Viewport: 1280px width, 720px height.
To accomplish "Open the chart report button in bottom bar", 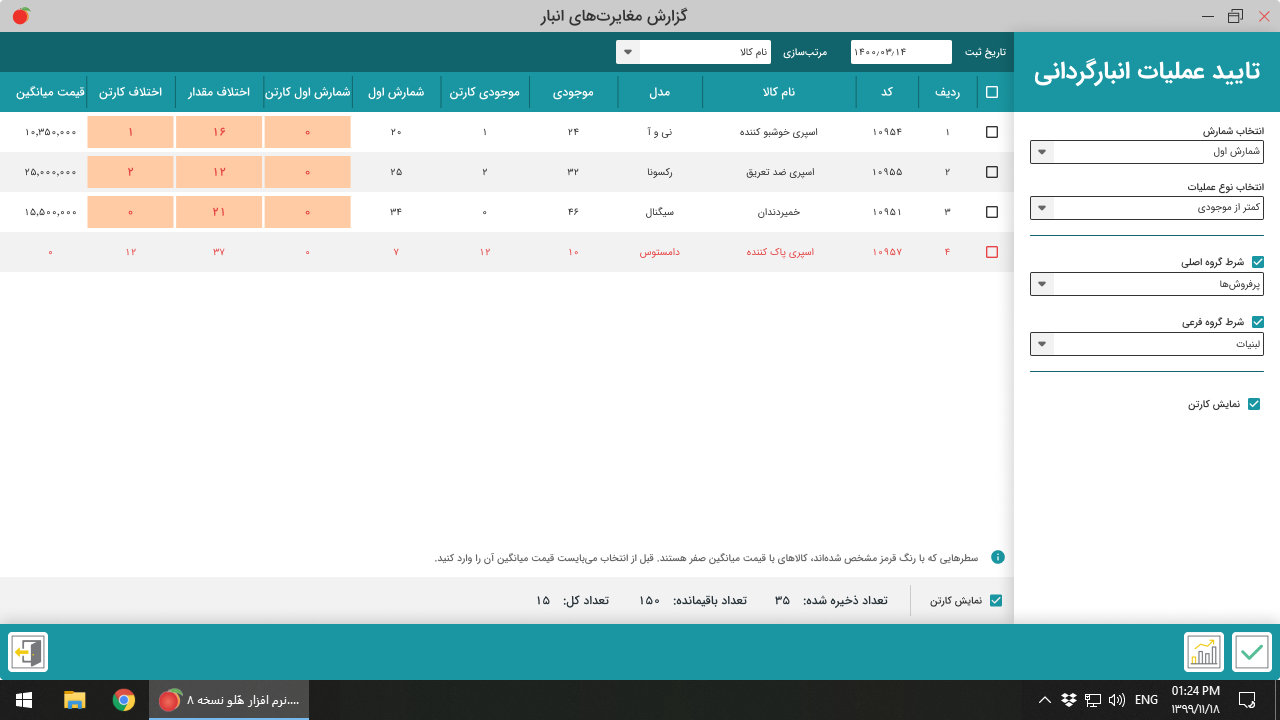I will point(1204,653).
